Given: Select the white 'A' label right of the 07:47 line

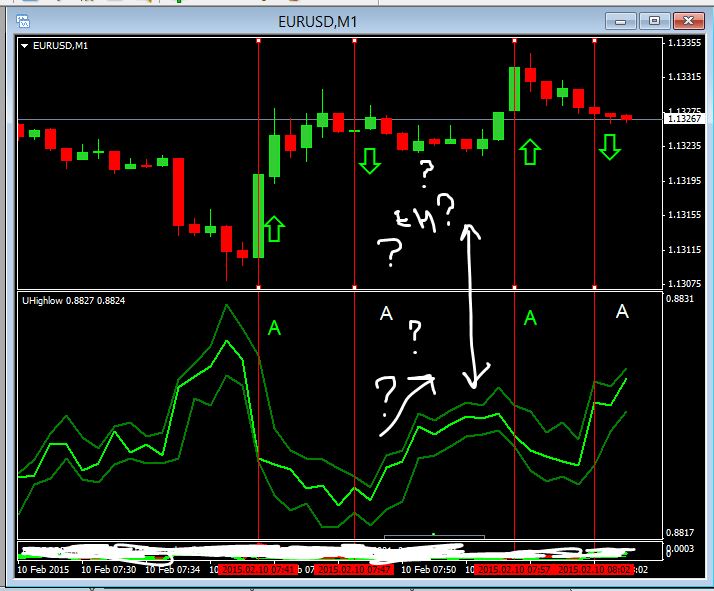Looking at the screenshot, I should coord(386,313).
